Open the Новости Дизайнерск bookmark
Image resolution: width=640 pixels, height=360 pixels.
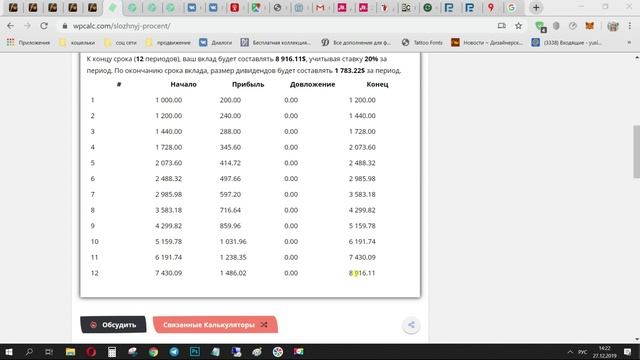click(x=487, y=42)
